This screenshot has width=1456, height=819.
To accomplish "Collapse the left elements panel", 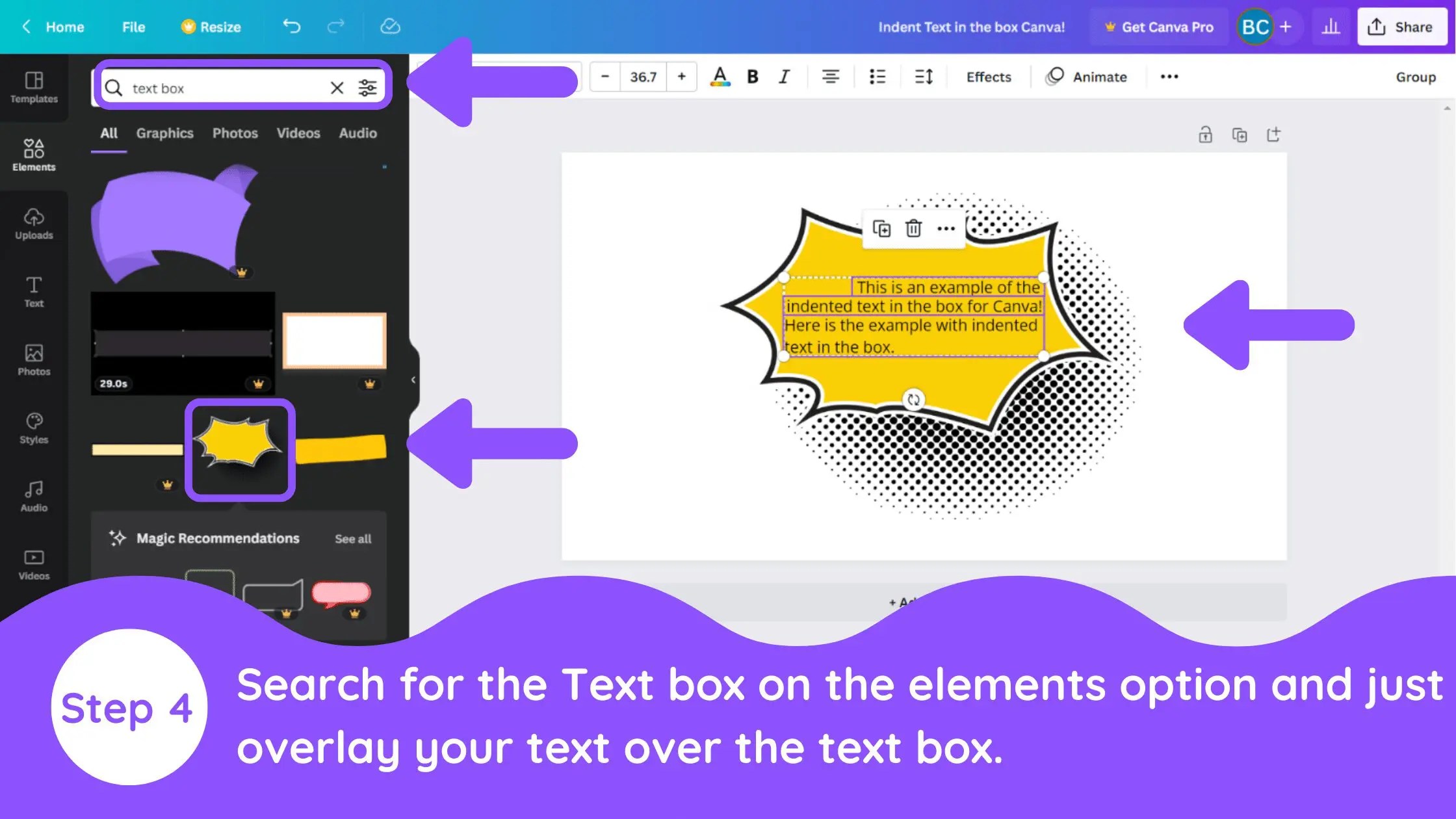I will click(x=413, y=380).
